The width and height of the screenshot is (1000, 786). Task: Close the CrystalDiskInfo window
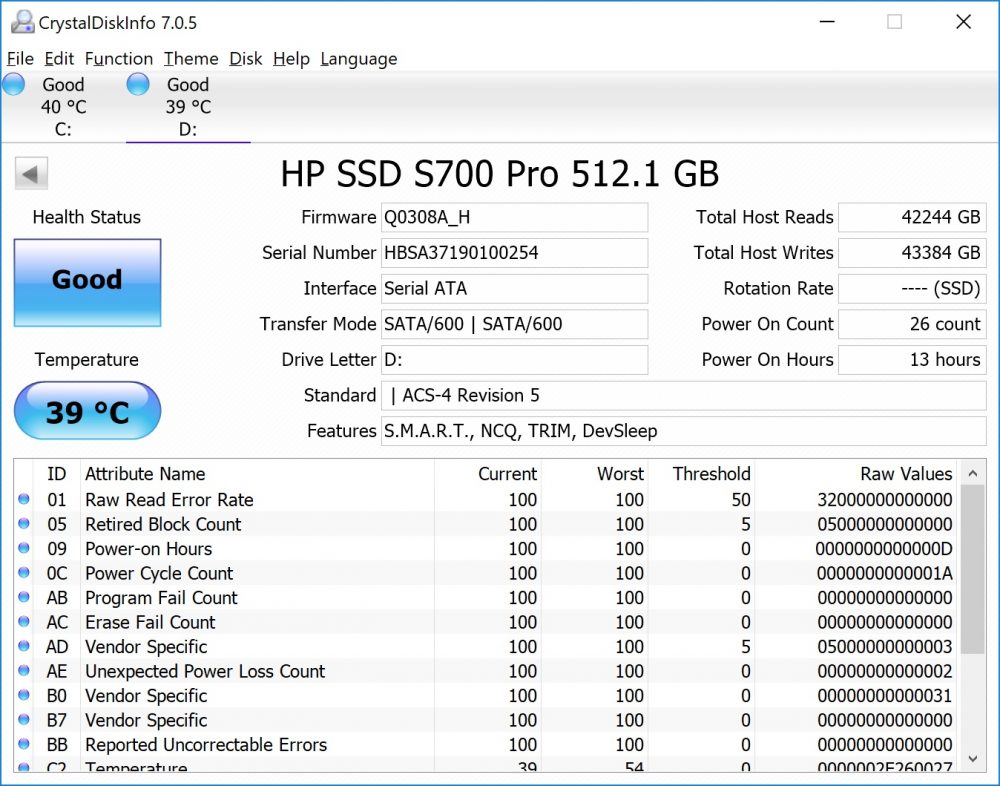[964, 22]
